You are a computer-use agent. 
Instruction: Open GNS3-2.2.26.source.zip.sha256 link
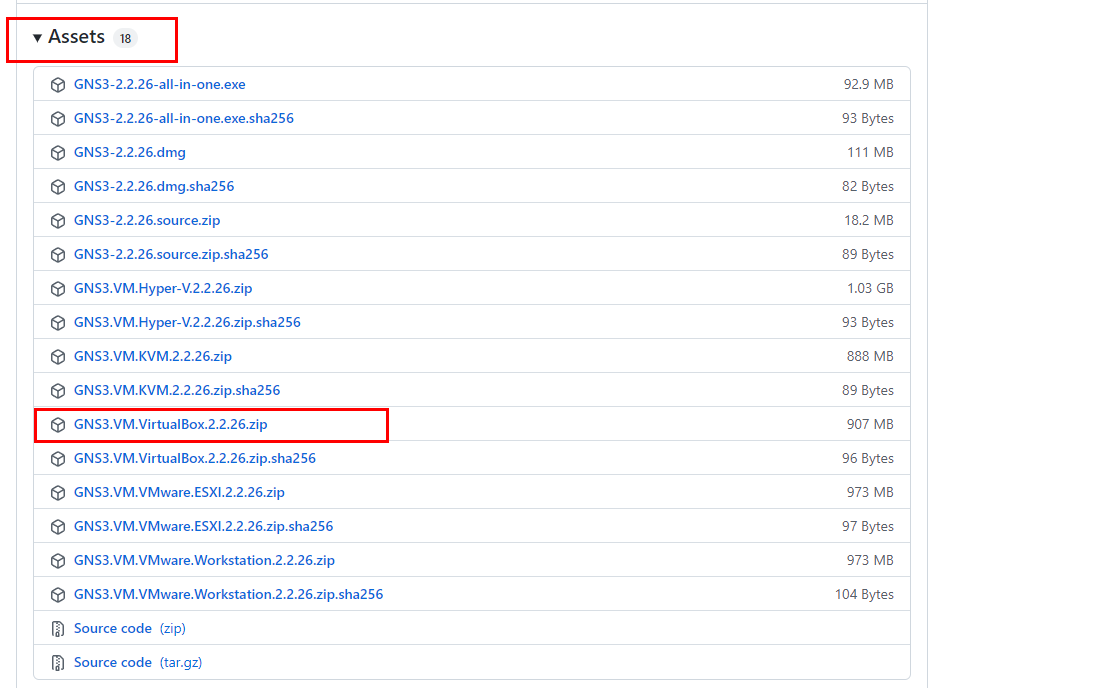click(x=171, y=255)
